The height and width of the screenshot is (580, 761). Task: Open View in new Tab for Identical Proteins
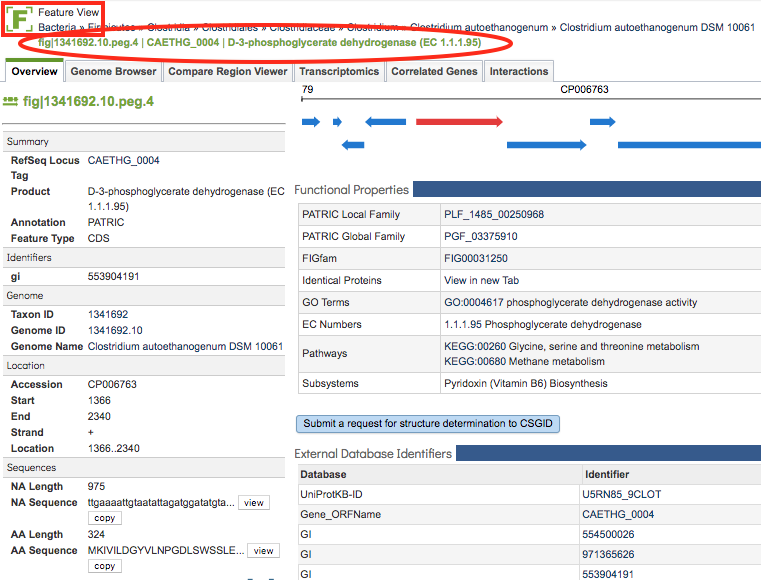coord(481,280)
